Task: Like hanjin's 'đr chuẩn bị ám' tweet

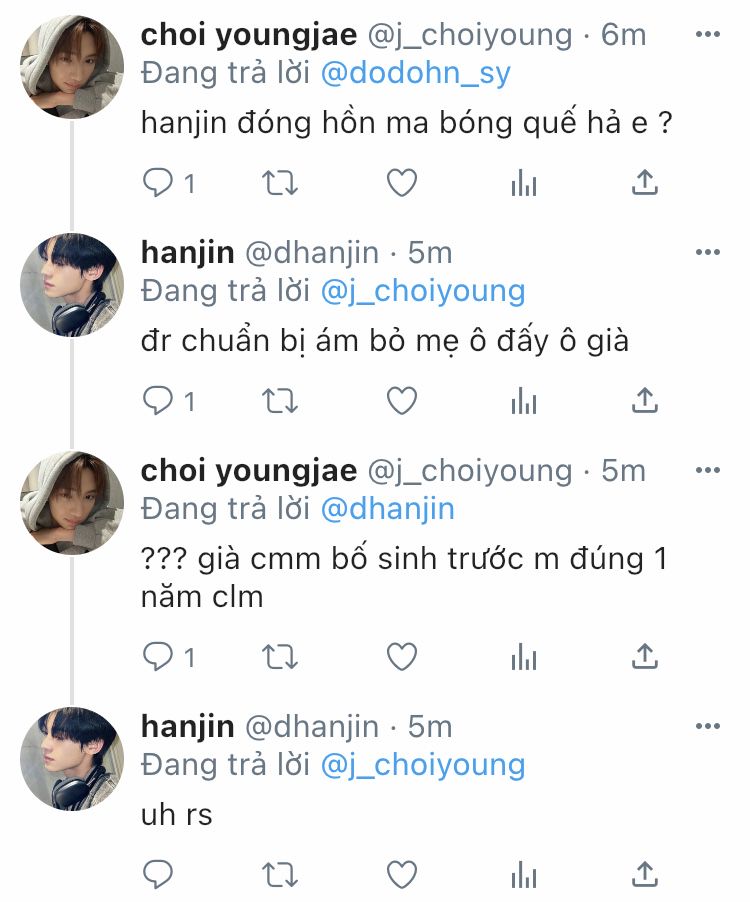Action: pyautogui.click(x=401, y=400)
